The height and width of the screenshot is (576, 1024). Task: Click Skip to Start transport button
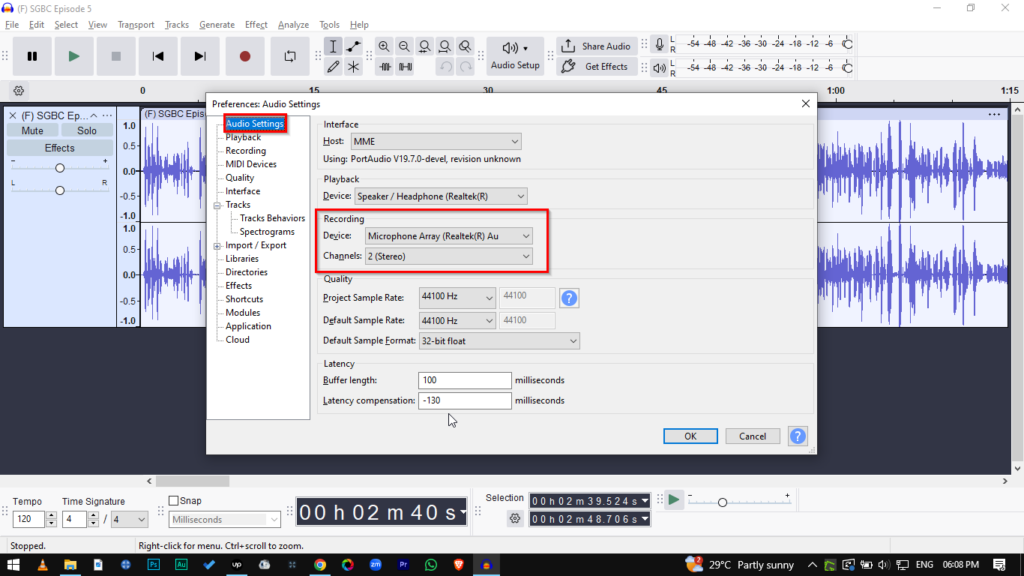click(x=158, y=57)
